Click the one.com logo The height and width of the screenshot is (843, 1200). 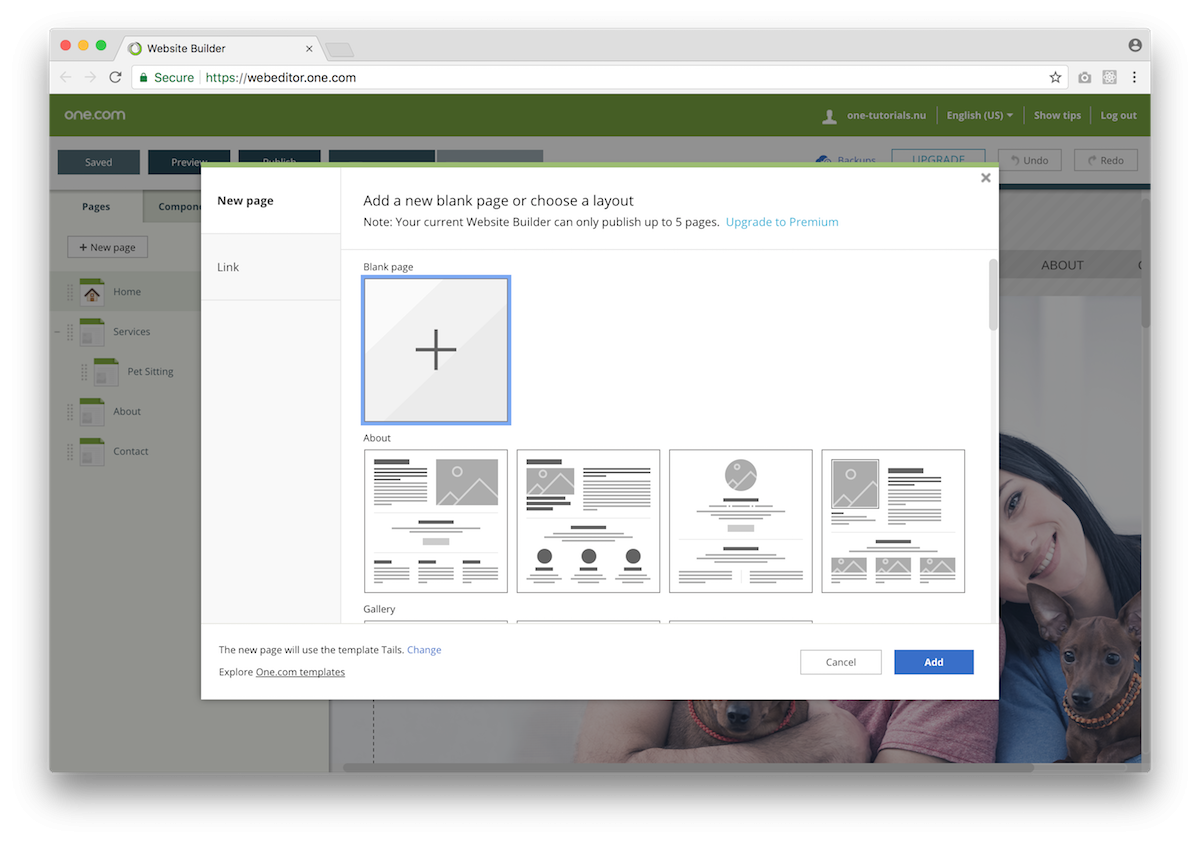(x=95, y=115)
